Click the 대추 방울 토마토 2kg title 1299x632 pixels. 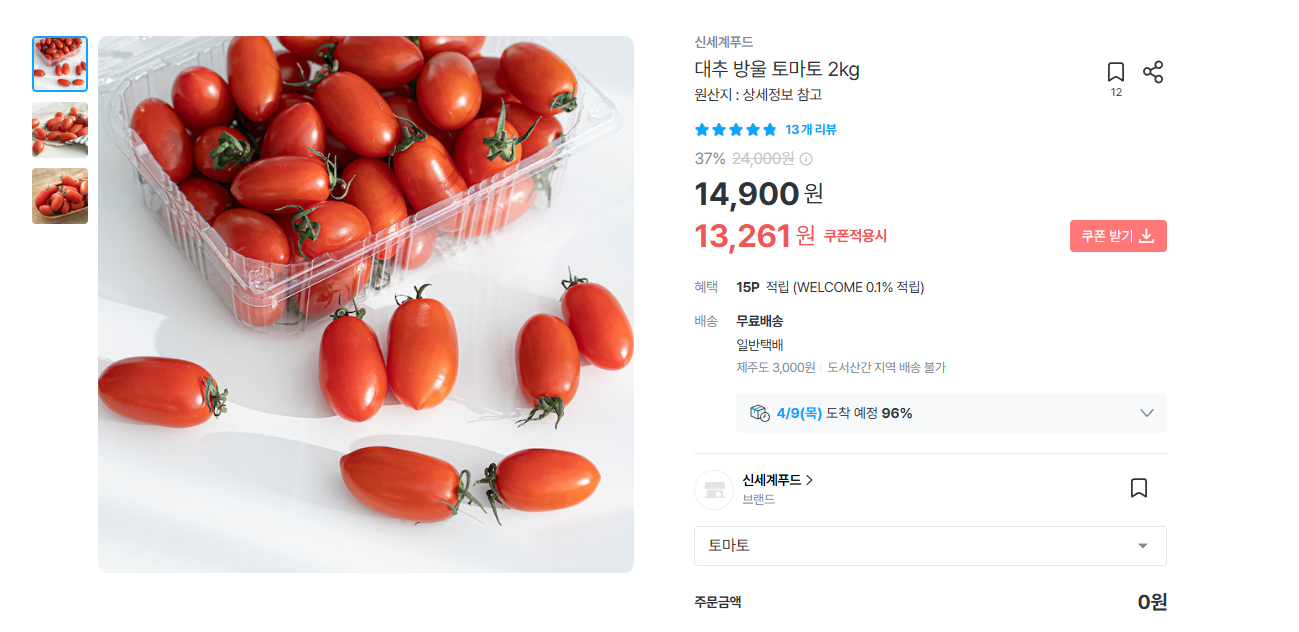[777, 69]
